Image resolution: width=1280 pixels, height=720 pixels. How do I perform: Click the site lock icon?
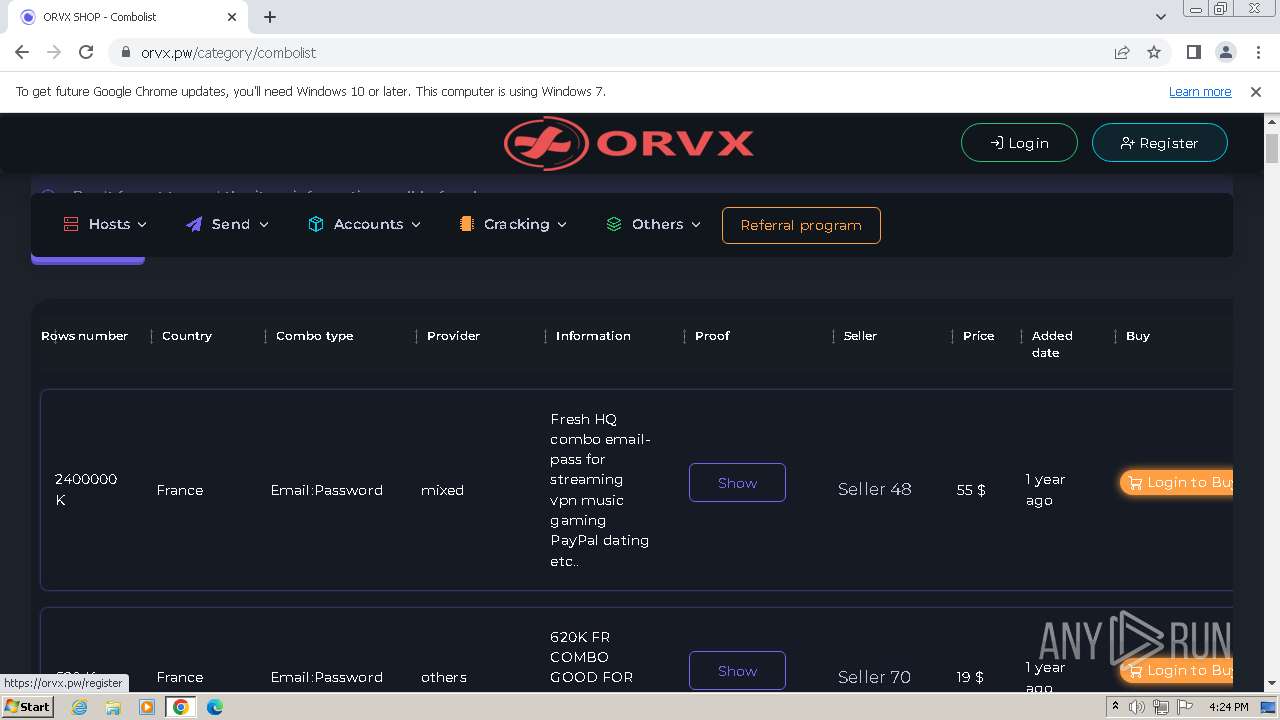click(125, 53)
